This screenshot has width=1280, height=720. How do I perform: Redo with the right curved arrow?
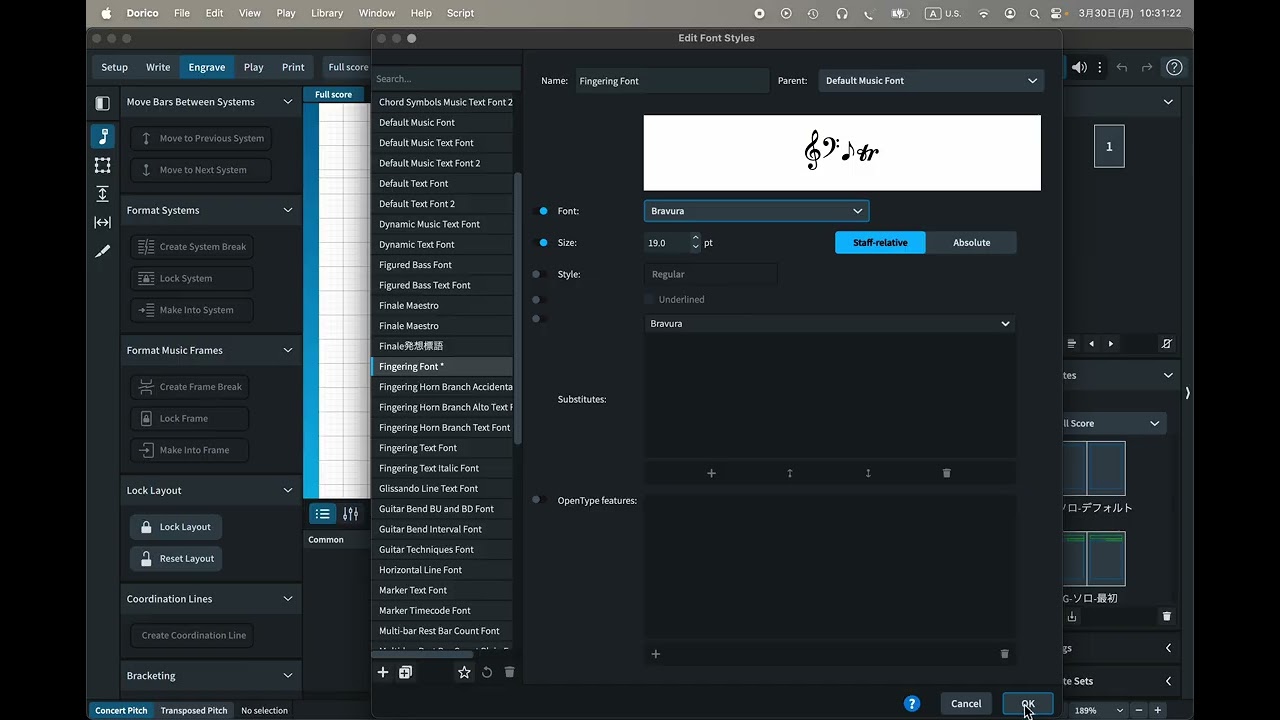click(x=1147, y=67)
